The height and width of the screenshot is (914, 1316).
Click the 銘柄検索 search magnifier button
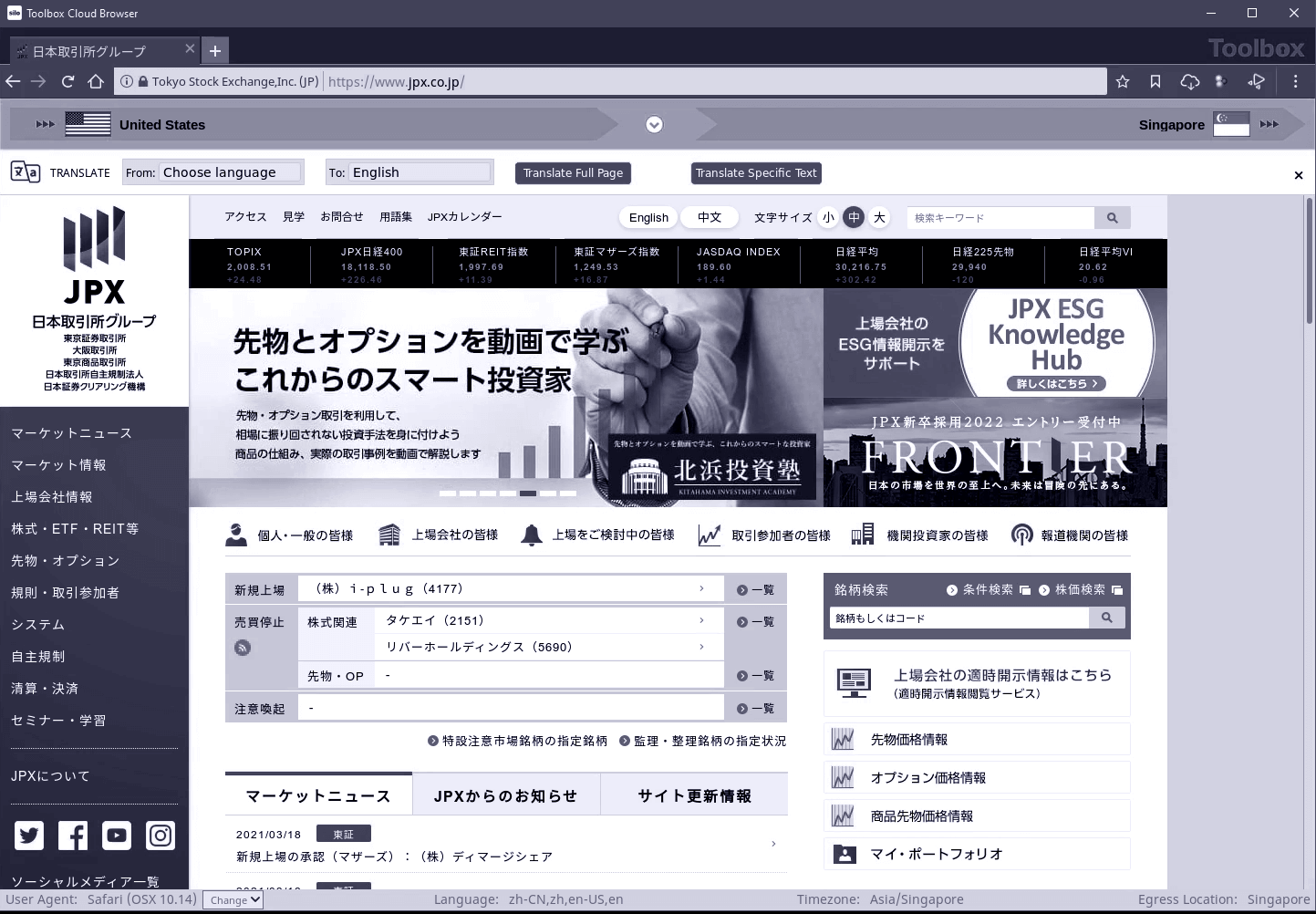pos(1106,618)
